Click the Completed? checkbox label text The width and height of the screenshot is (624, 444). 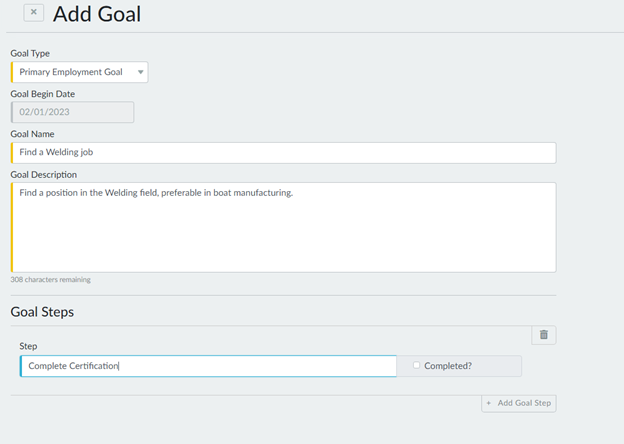coord(448,366)
